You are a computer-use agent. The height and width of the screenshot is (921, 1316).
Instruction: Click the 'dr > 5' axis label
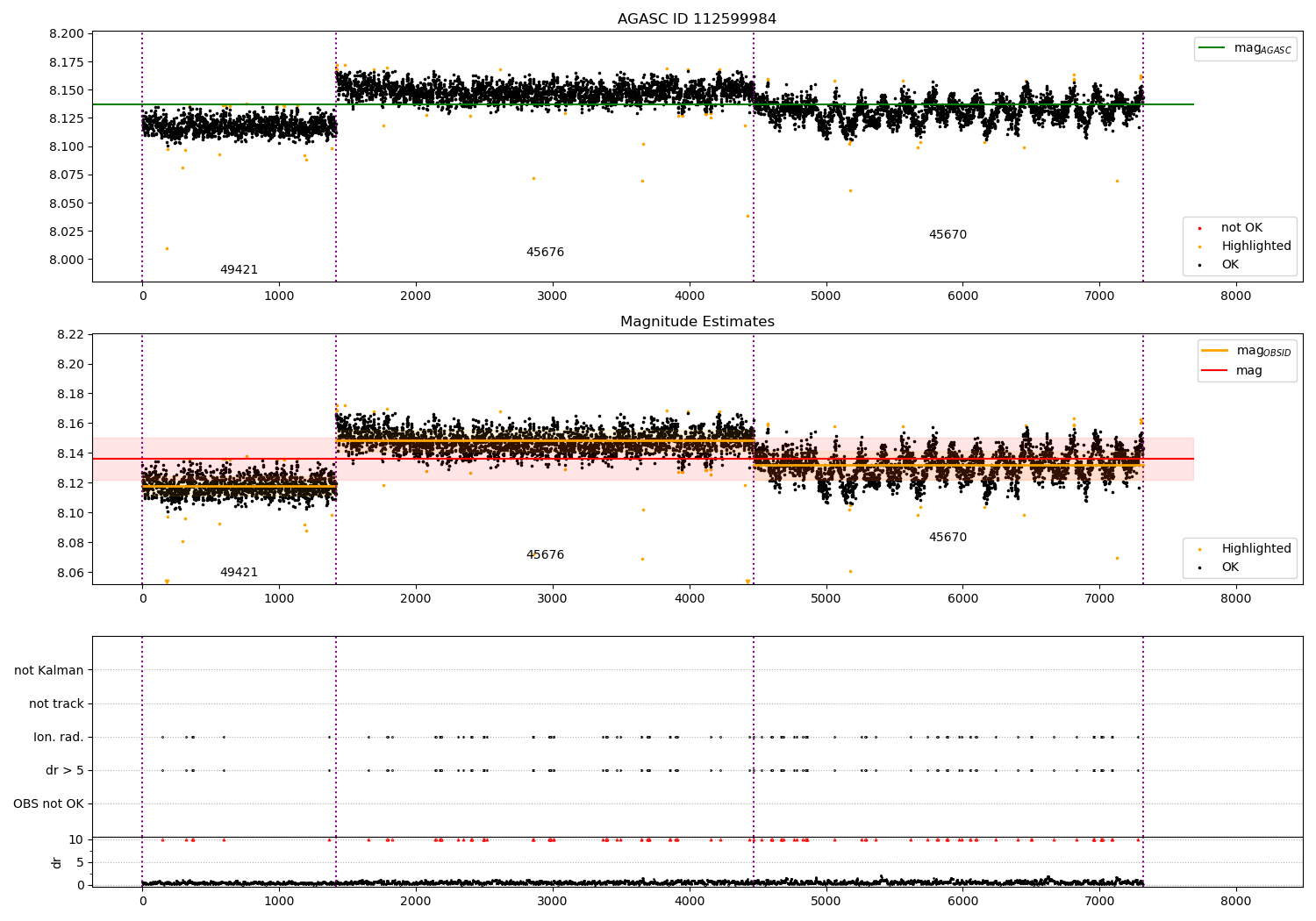[65, 770]
